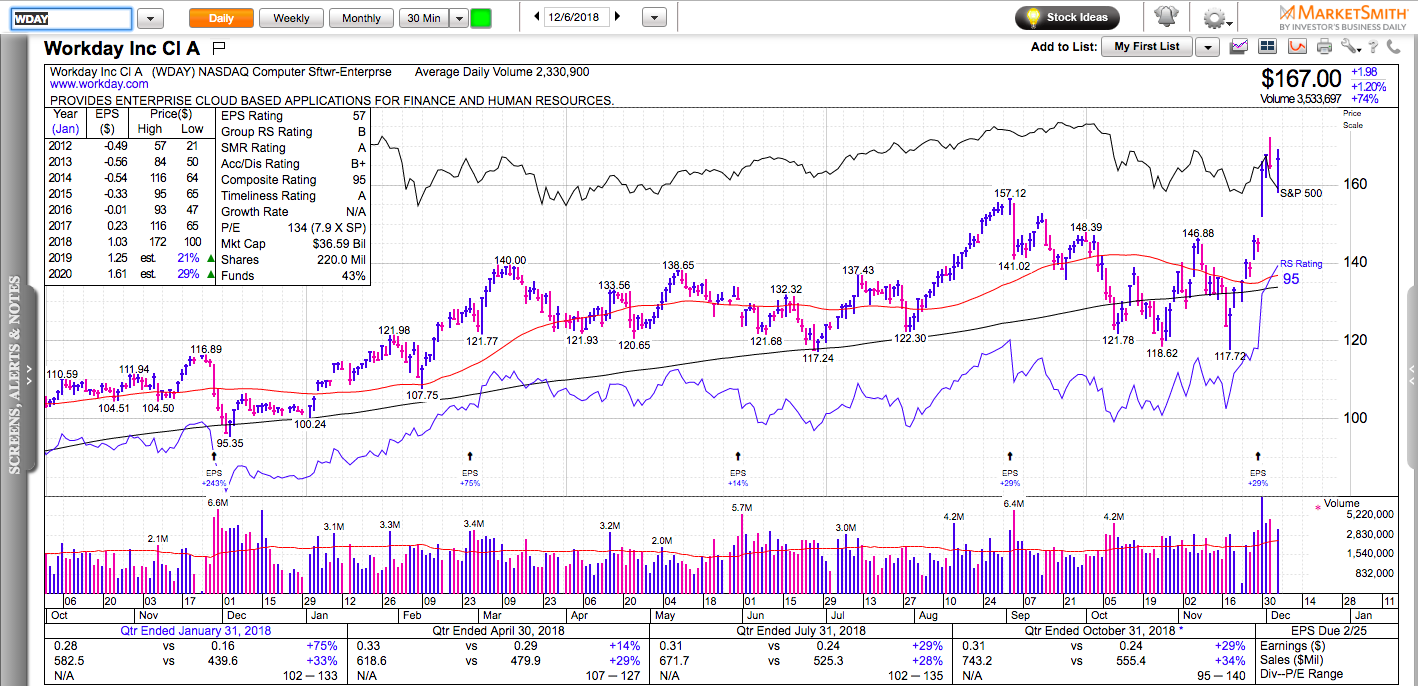Screen dimensions: 1418x686
Task: Open the alerts bell icon
Action: pyautogui.click(x=1165, y=18)
